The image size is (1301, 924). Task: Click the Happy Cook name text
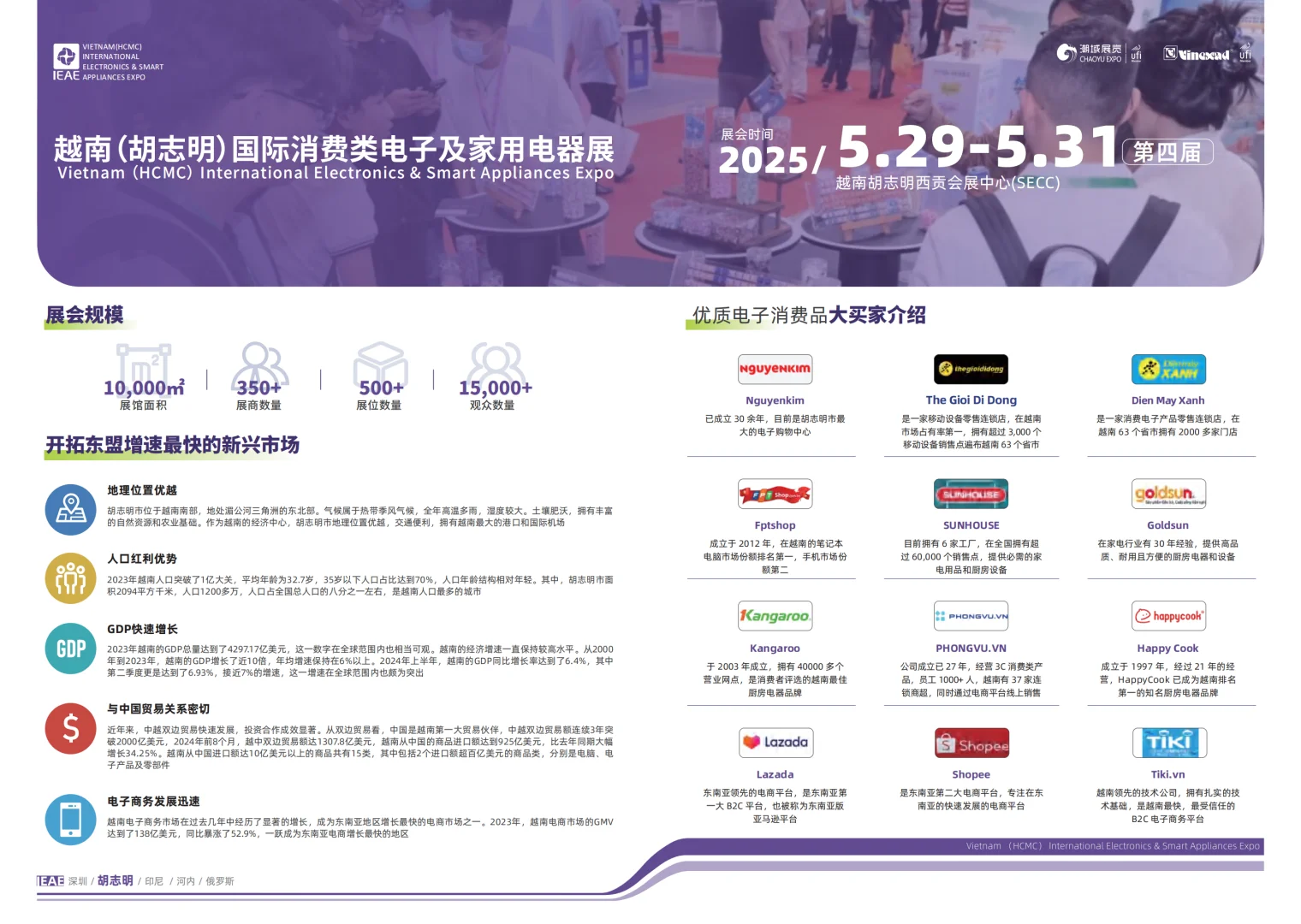pyautogui.click(x=1168, y=649)
